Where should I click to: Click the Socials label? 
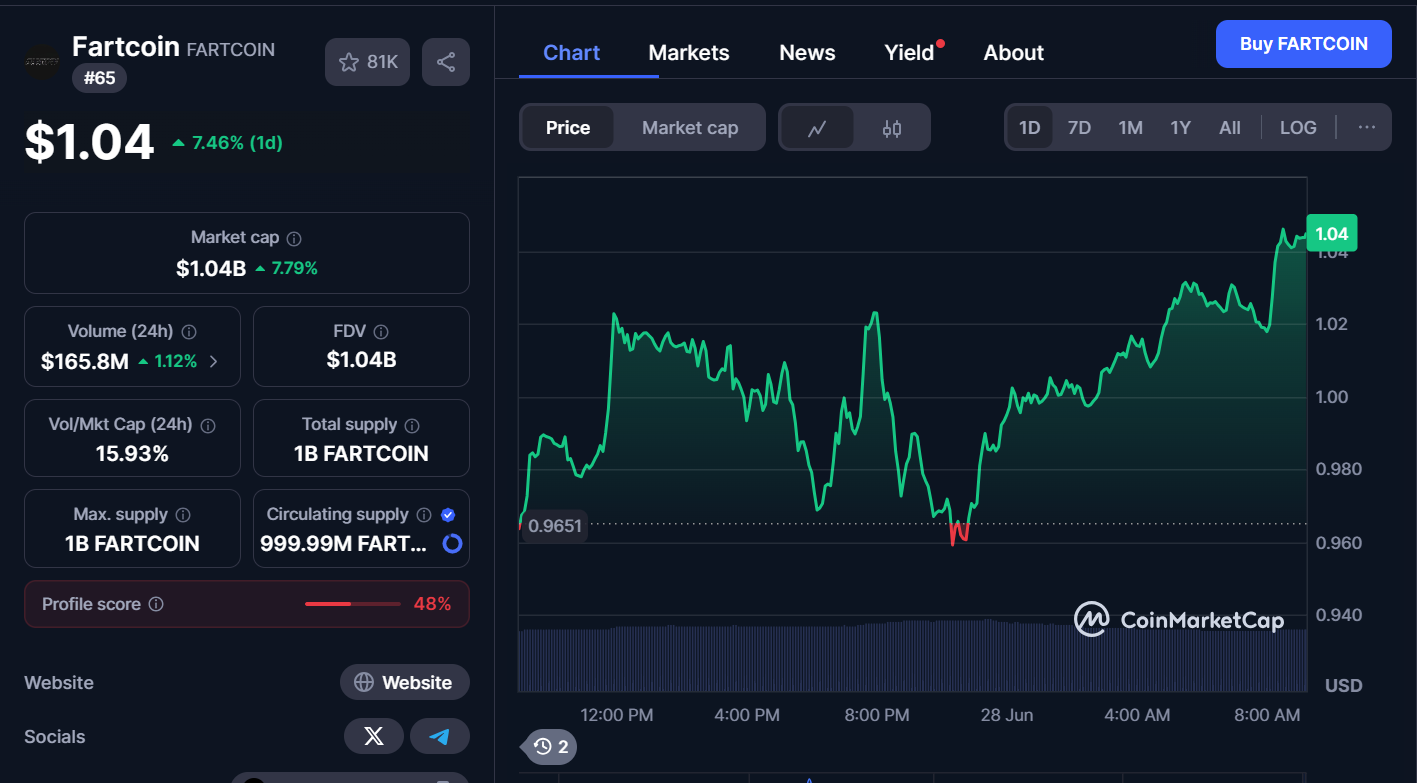point(55,737)
